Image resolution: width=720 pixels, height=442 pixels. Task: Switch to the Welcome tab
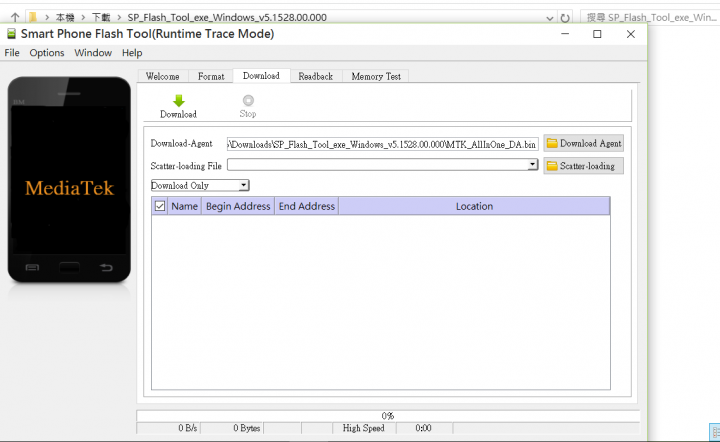163,76
